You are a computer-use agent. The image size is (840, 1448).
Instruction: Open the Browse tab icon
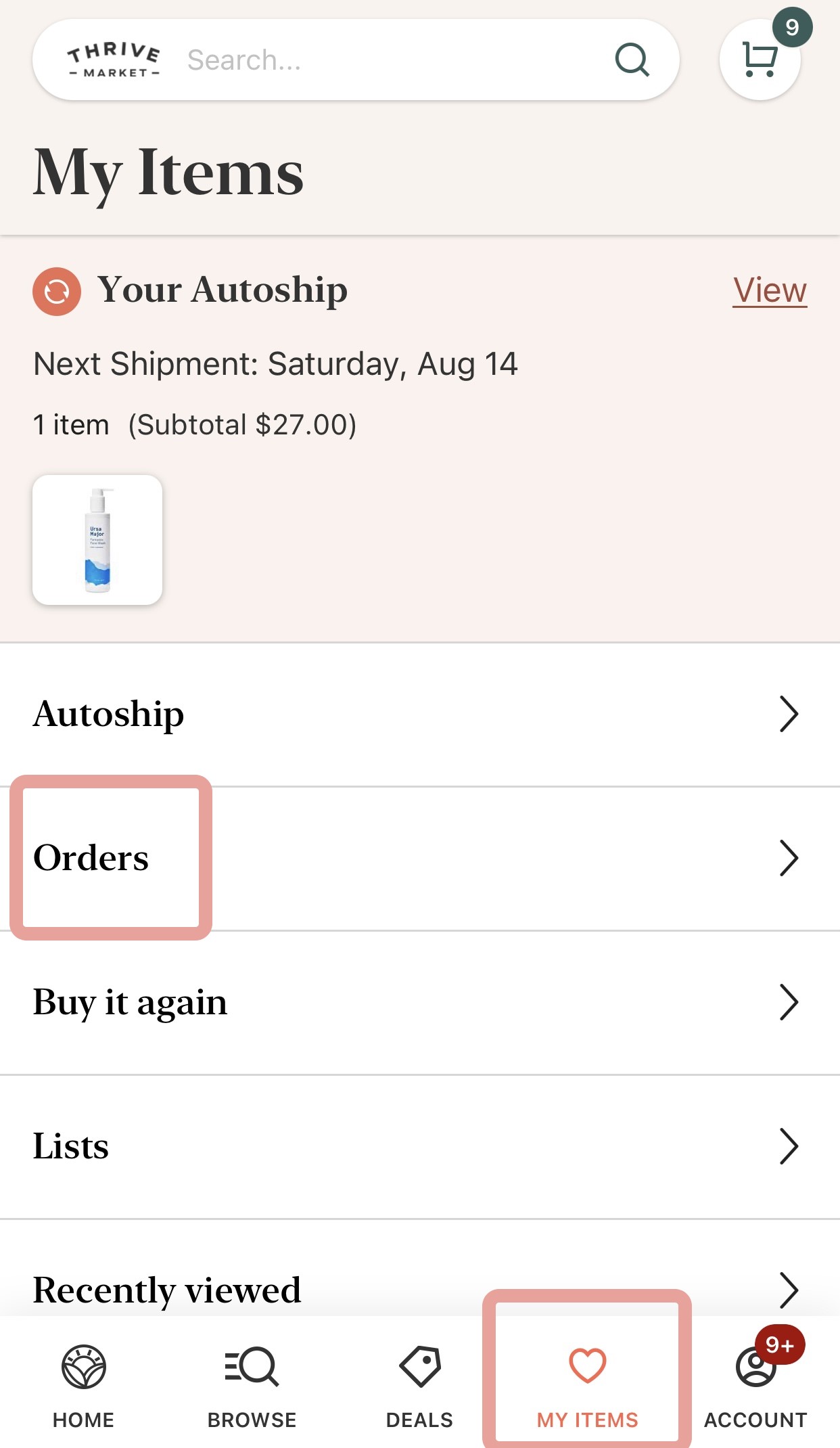tap(252, 1367)
